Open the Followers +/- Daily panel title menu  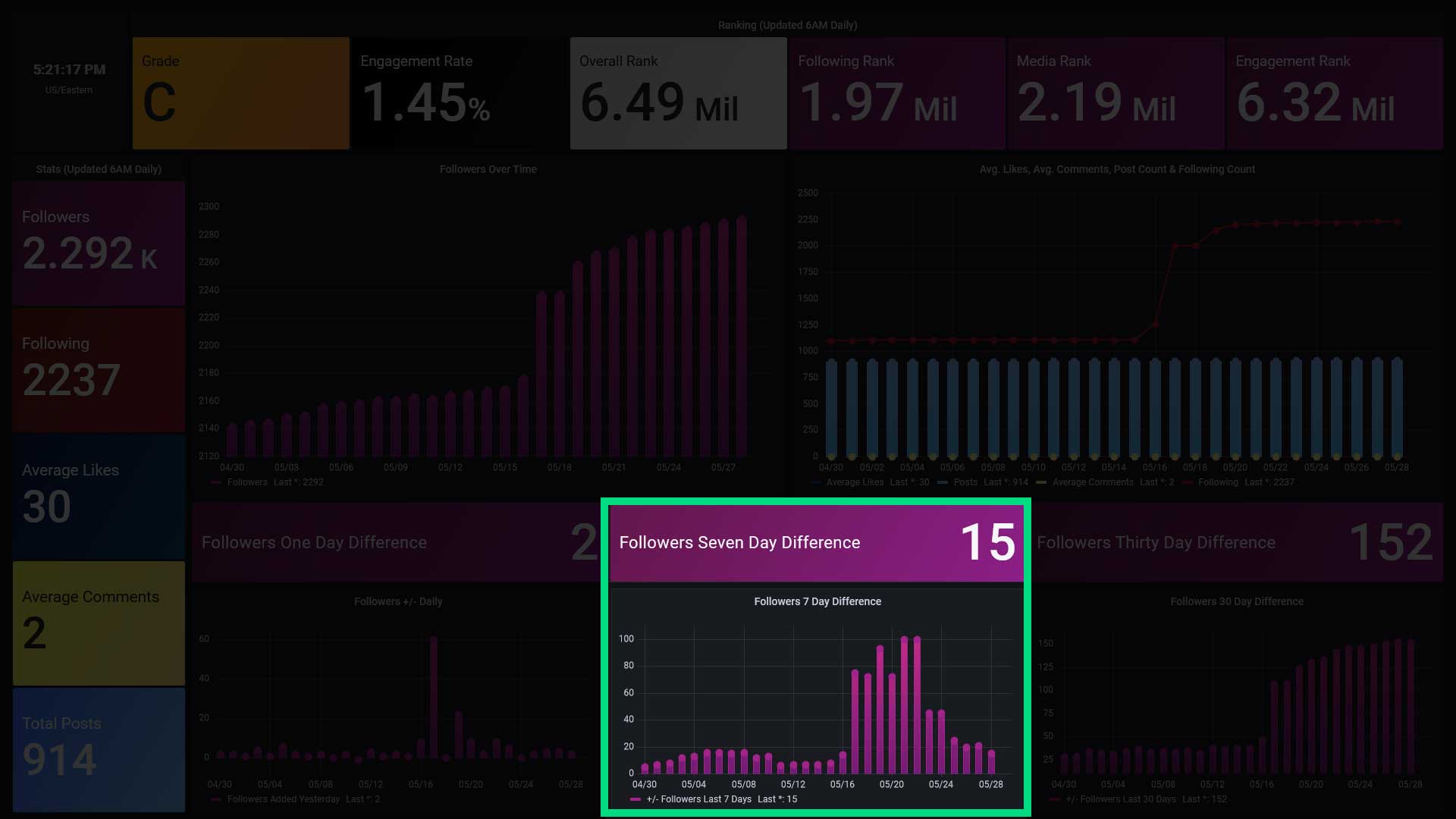(397, 601)
